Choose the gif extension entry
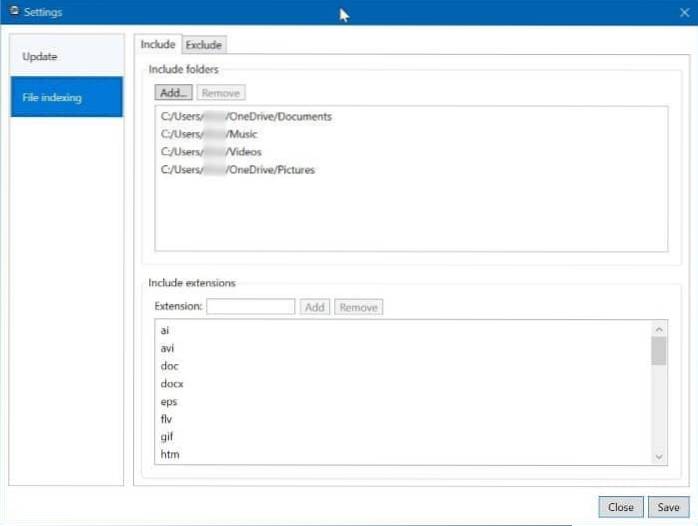The image size is (698, 526). coord(167,437)
